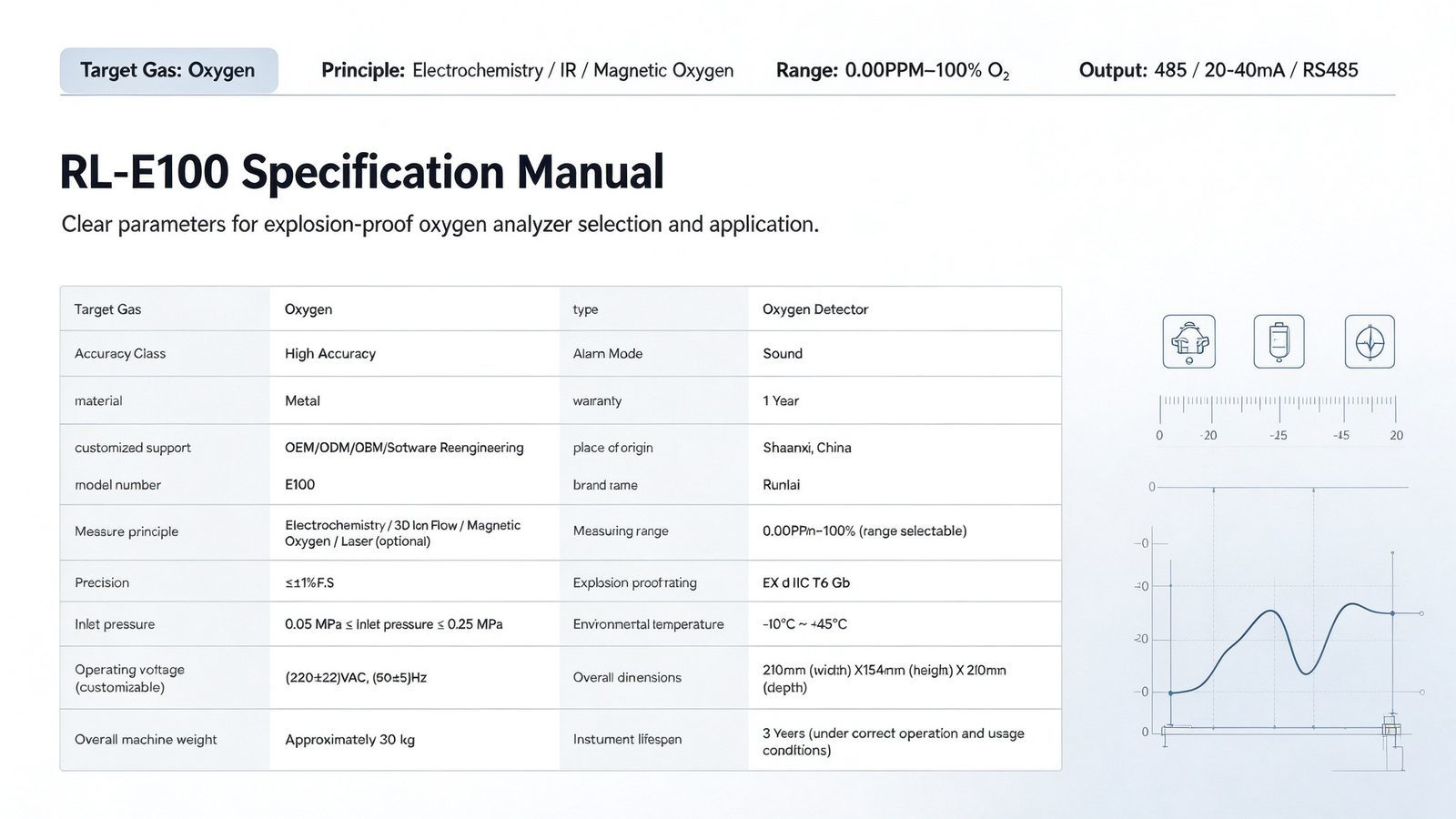Screen dimensions: 1456x819
Task: Click the 3 Years lifespan value
Action: tap(894, 742)
